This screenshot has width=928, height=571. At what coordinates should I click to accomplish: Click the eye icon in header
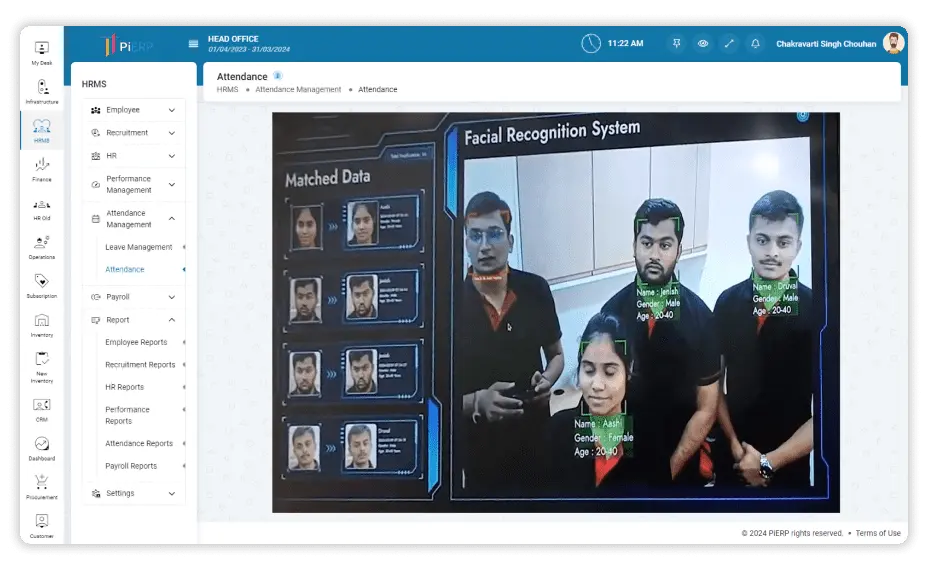703,43
